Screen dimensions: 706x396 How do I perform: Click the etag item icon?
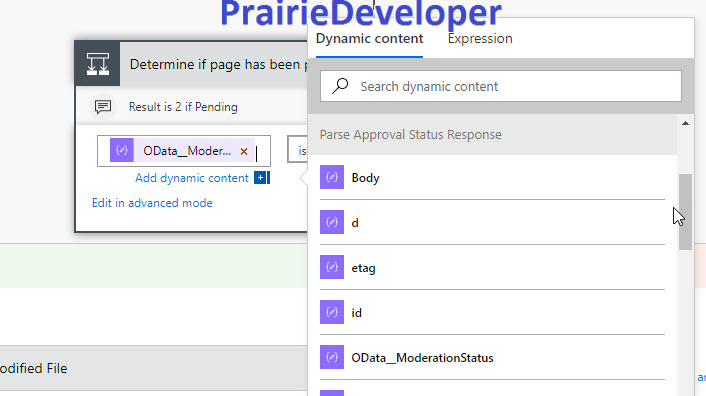[332, 267]
